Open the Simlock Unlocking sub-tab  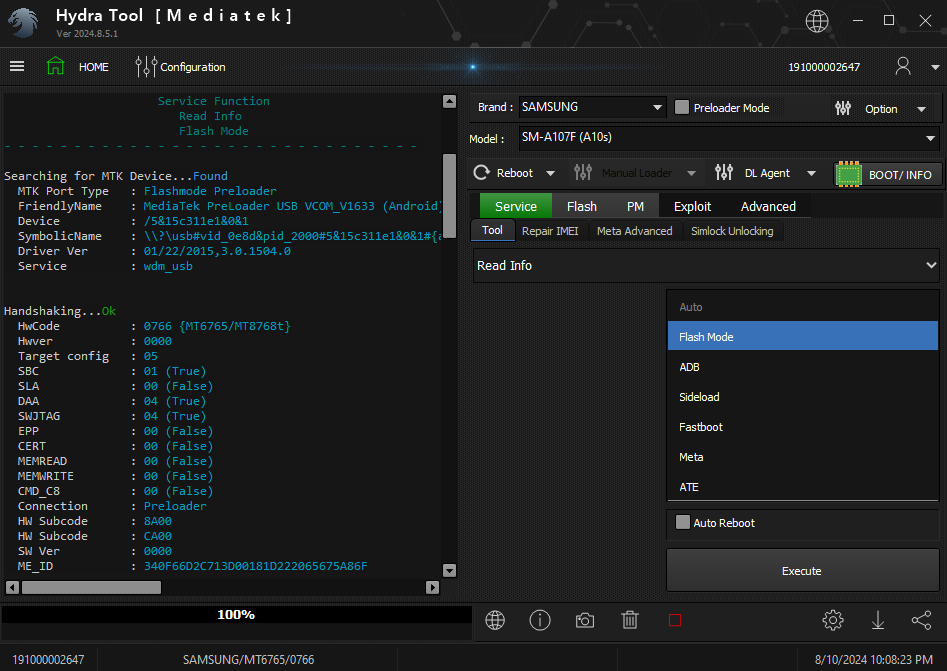732,231
